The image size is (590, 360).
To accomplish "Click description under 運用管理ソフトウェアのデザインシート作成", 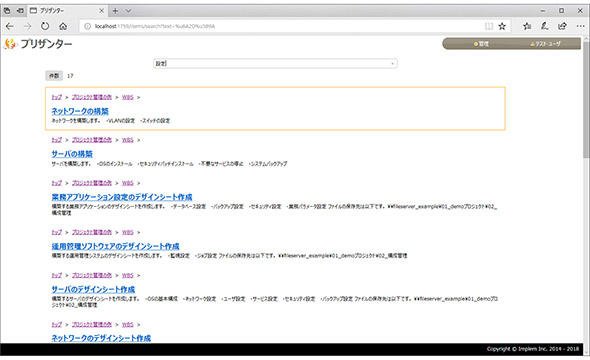I will (229, 256).
